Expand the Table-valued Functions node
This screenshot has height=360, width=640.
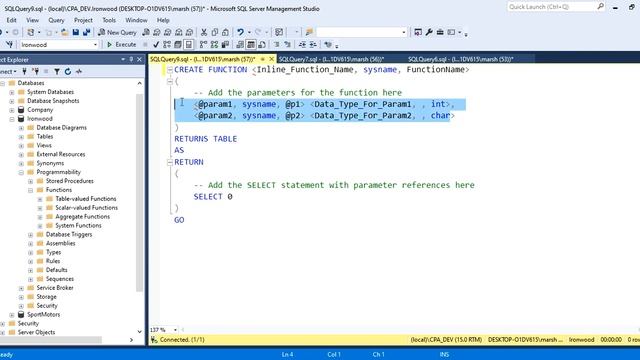40,200
